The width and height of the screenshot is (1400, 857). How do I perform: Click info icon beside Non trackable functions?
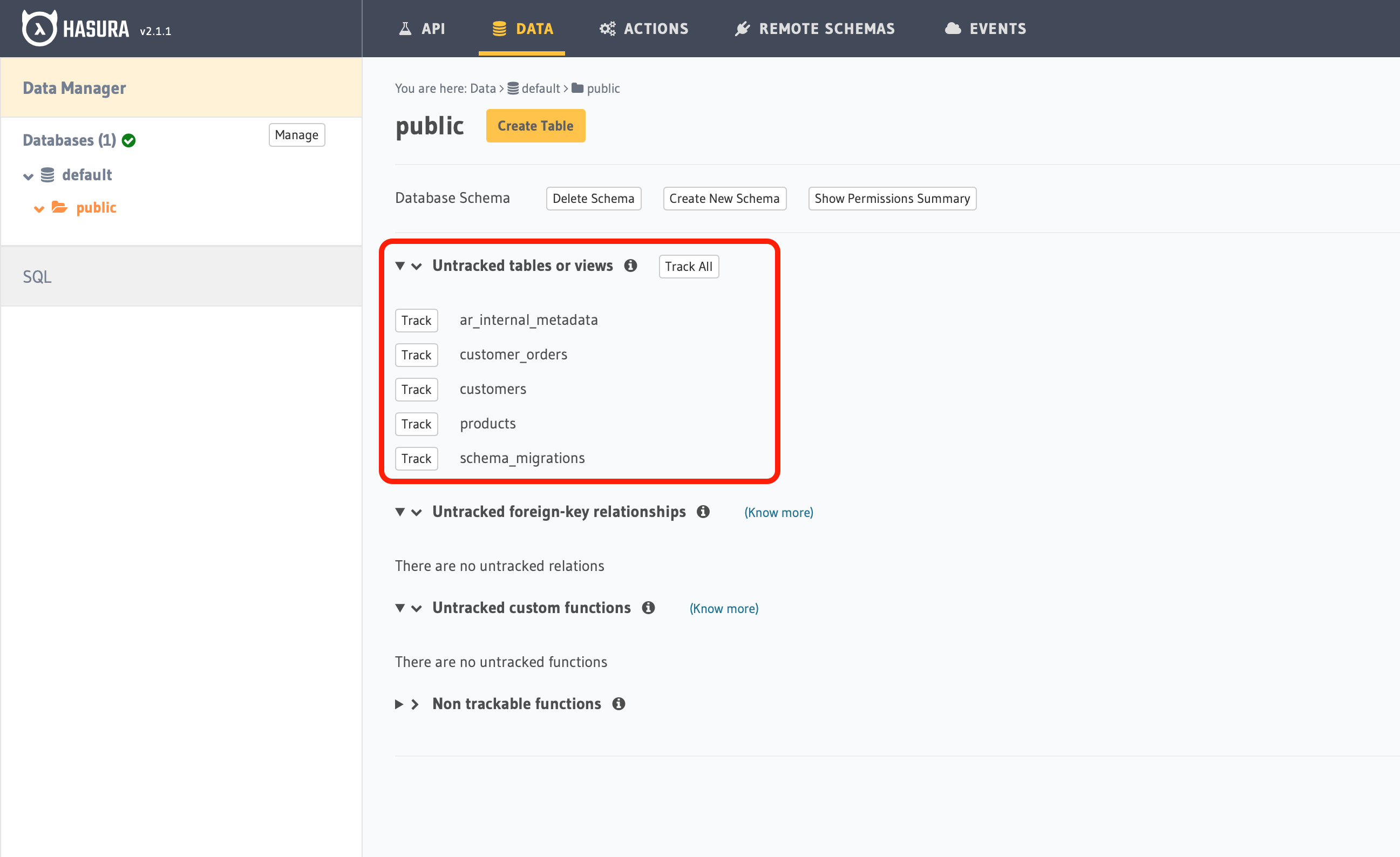coord(618,704)
